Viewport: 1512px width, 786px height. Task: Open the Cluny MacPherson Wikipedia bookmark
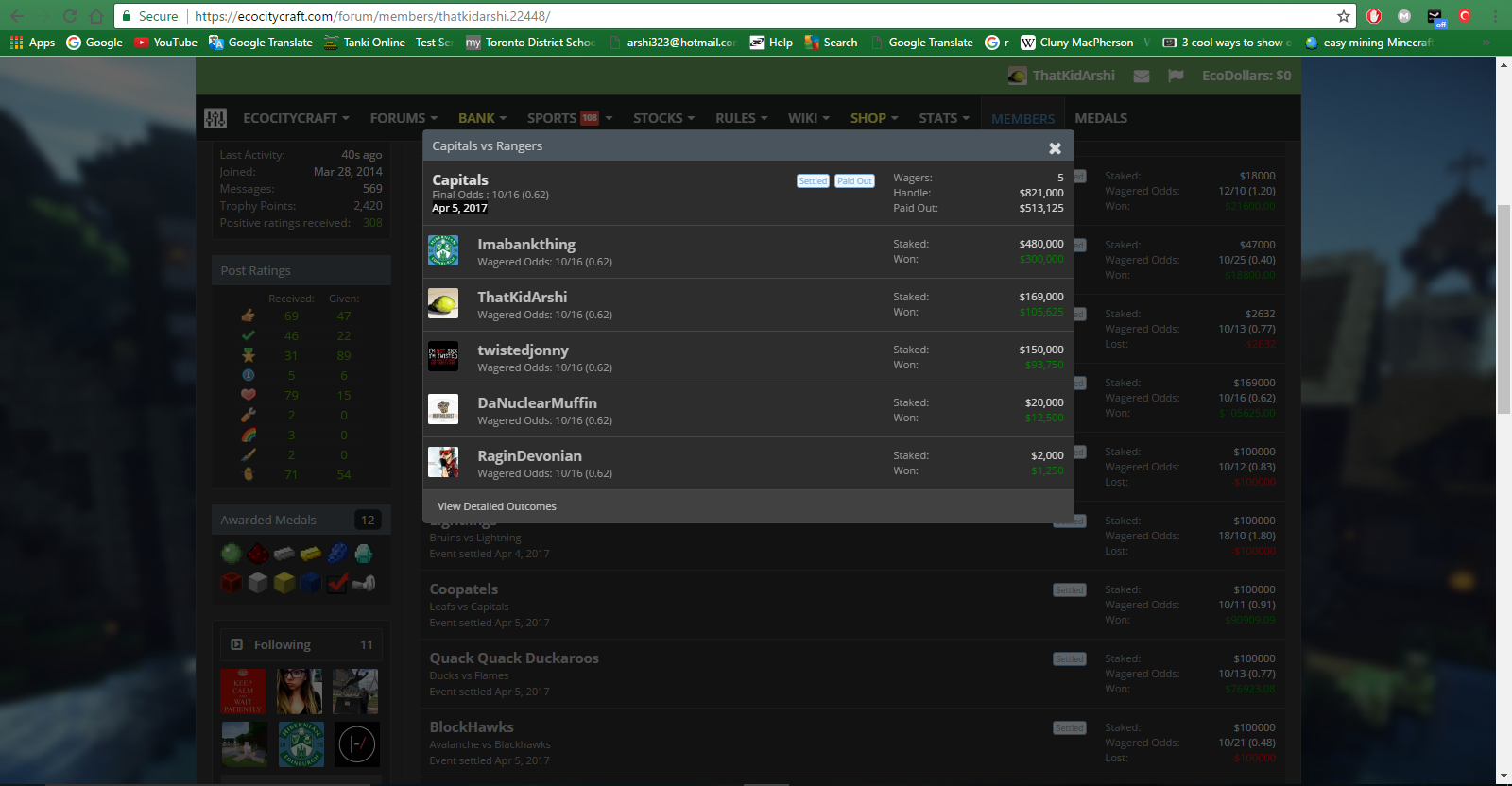(x=1085, y=43)
